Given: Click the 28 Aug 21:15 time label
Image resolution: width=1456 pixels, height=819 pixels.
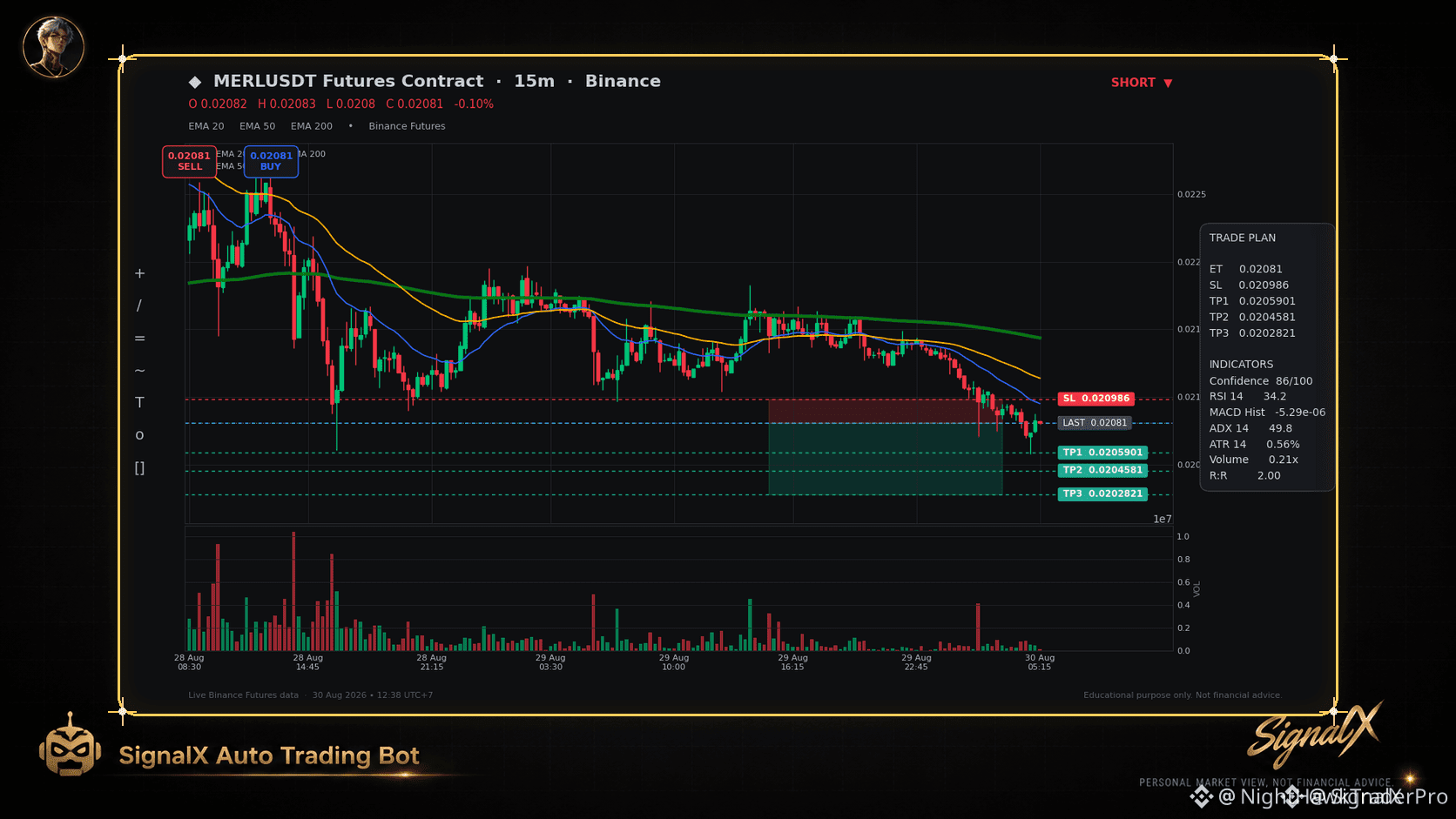Looking at the screenshot, I should tap(431, 662).
